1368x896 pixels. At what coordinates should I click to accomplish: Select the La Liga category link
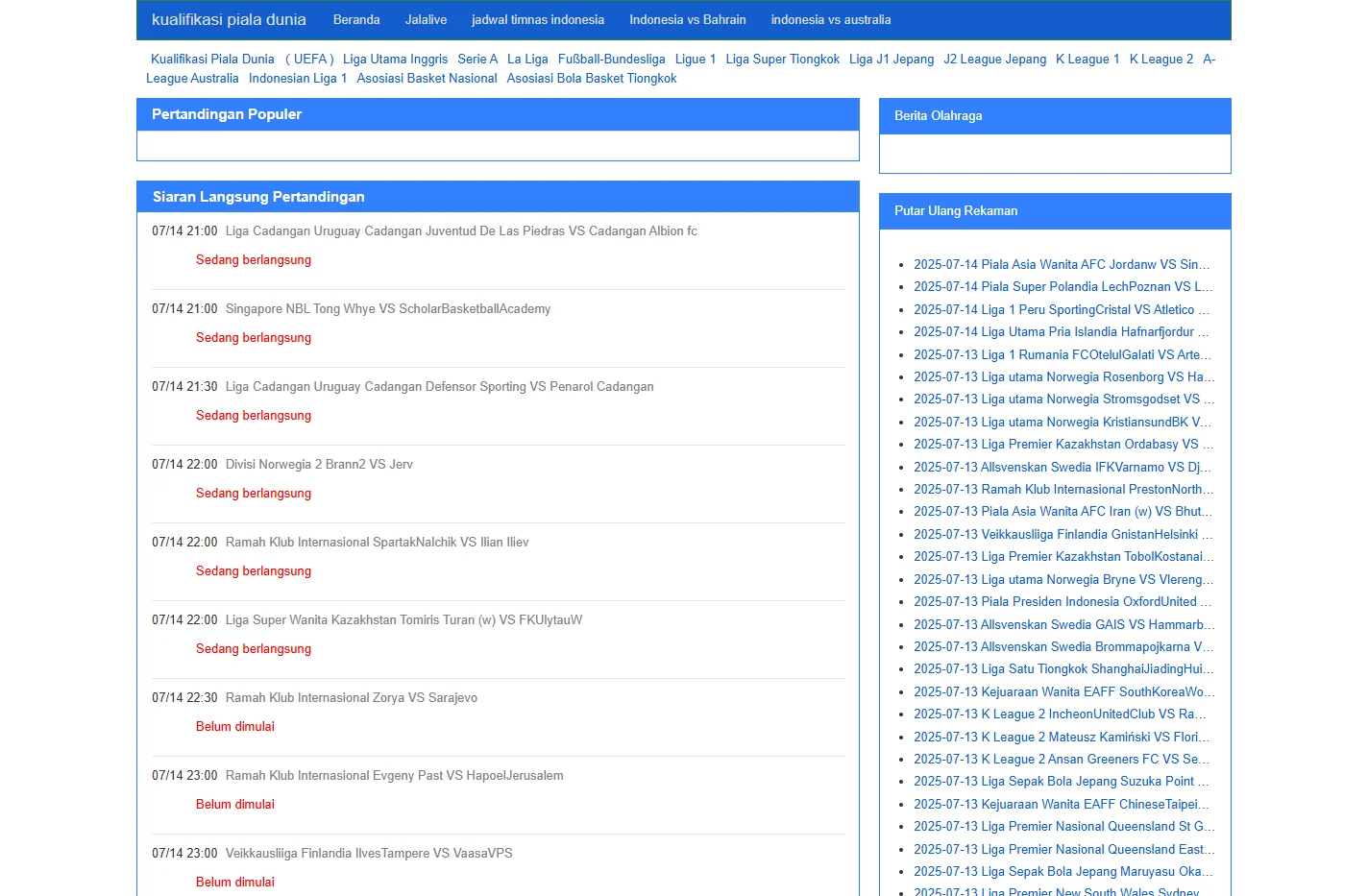[527, 59]
